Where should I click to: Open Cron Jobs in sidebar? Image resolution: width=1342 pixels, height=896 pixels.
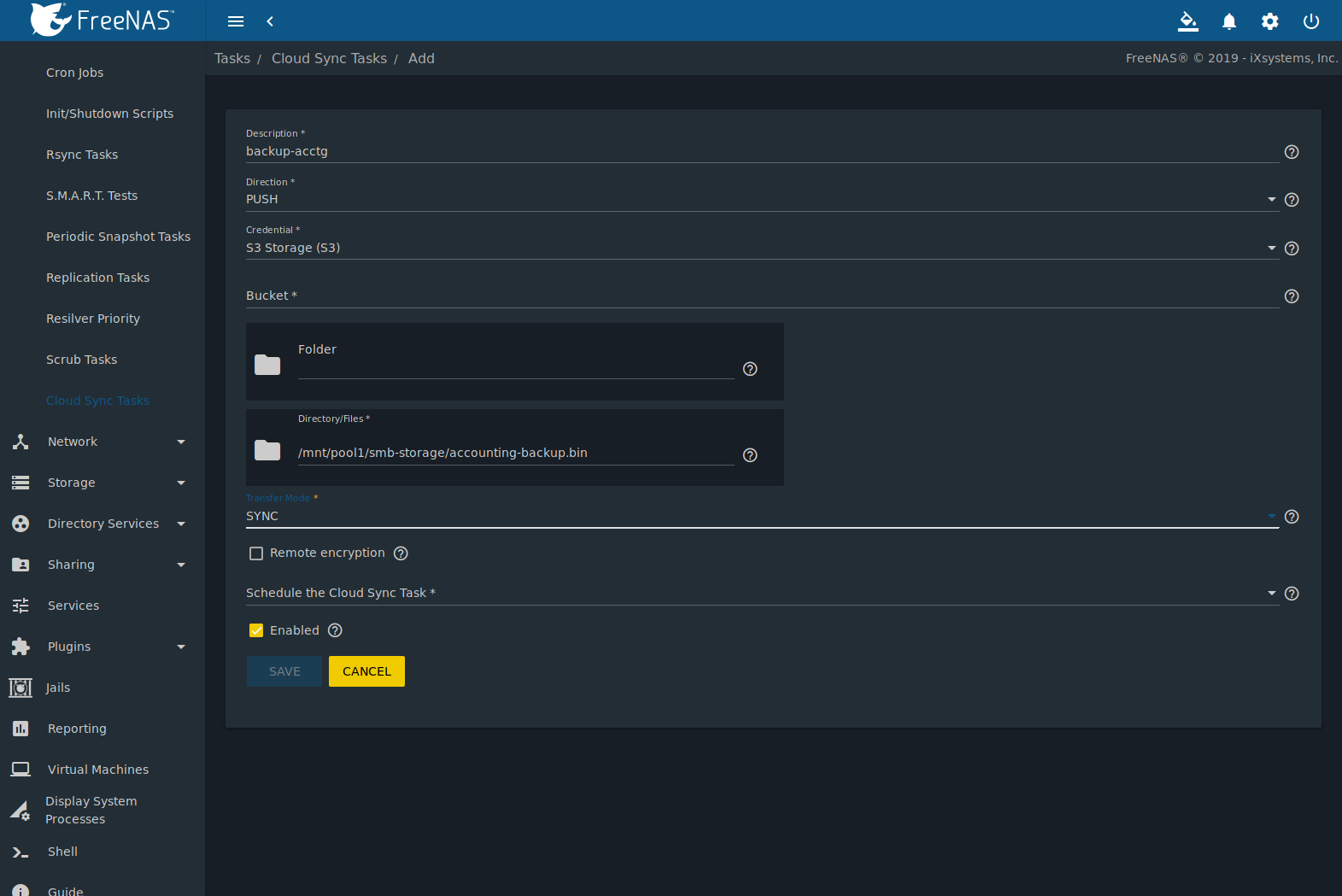click(x=74, y=73)
